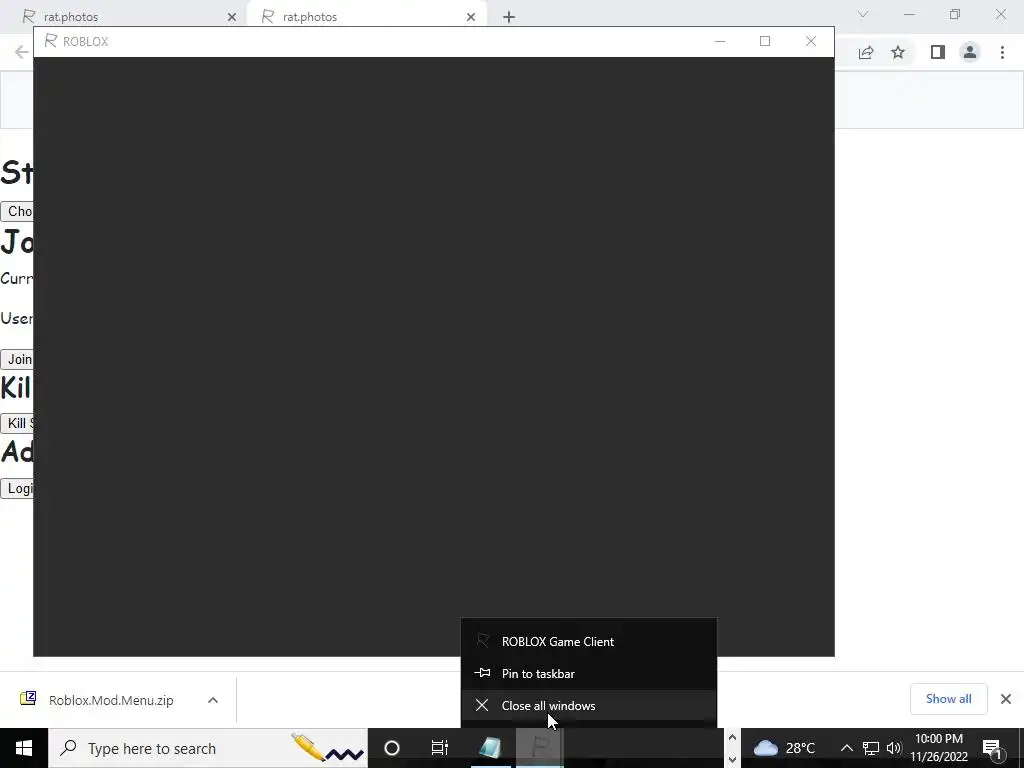Image resolution: width=1024 pixels, height=768 pixels.
Task: Open volume control tray icon
Action: point(894,748)
